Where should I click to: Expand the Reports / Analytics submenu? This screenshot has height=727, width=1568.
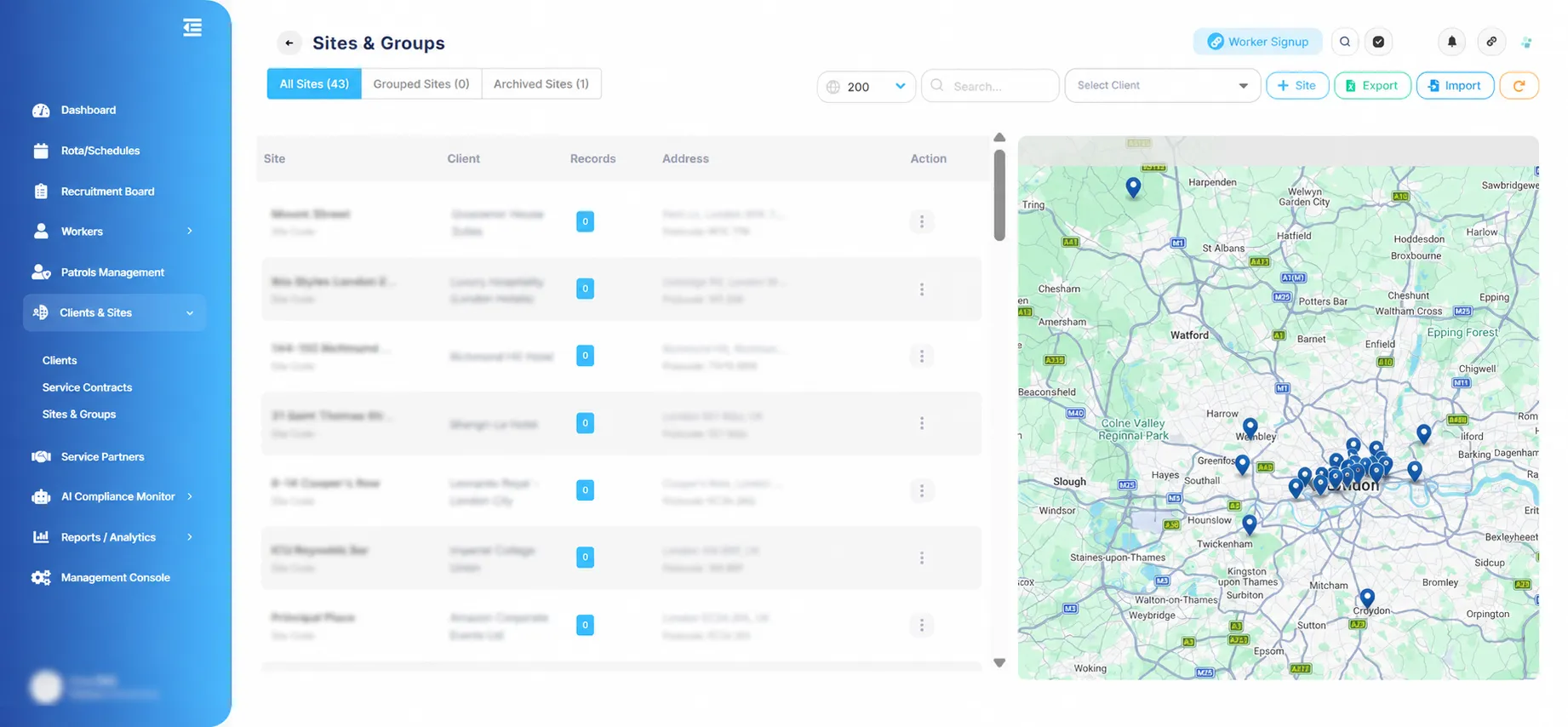190,537
